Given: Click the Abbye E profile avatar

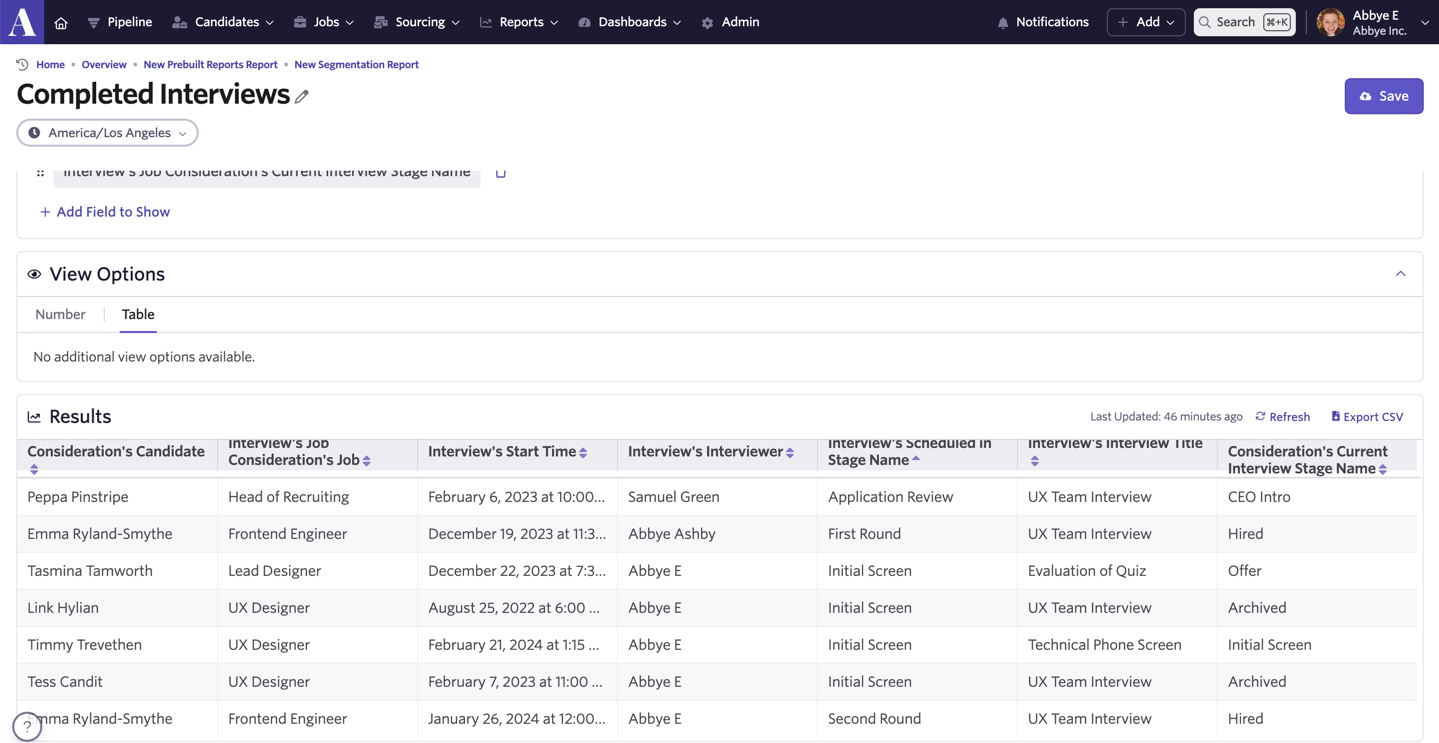Looking at the screenshot, I should coord(1330,22).
